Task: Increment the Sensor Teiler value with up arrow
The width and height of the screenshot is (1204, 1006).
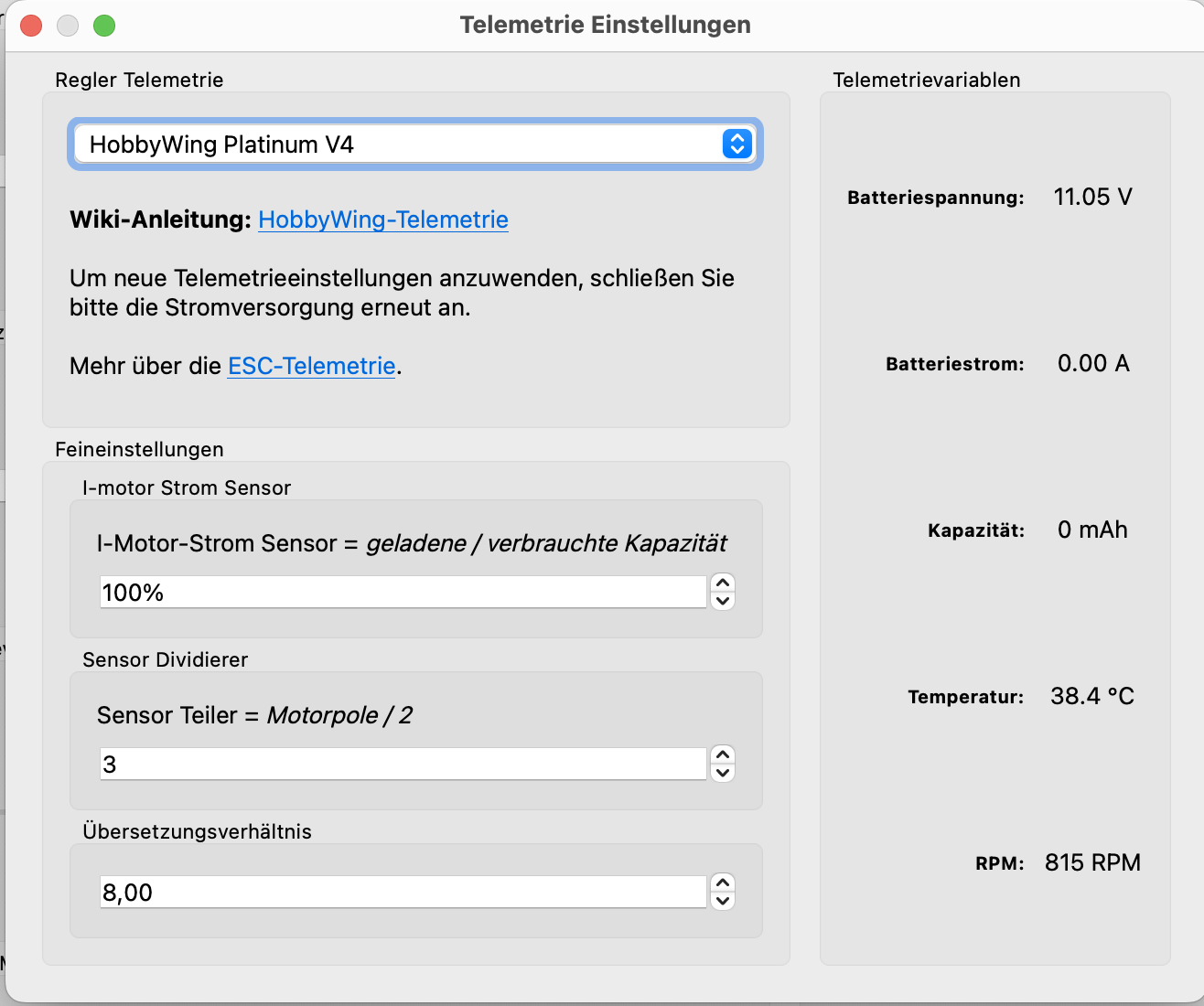Action: pyautogui.click(x=723, y=755)
